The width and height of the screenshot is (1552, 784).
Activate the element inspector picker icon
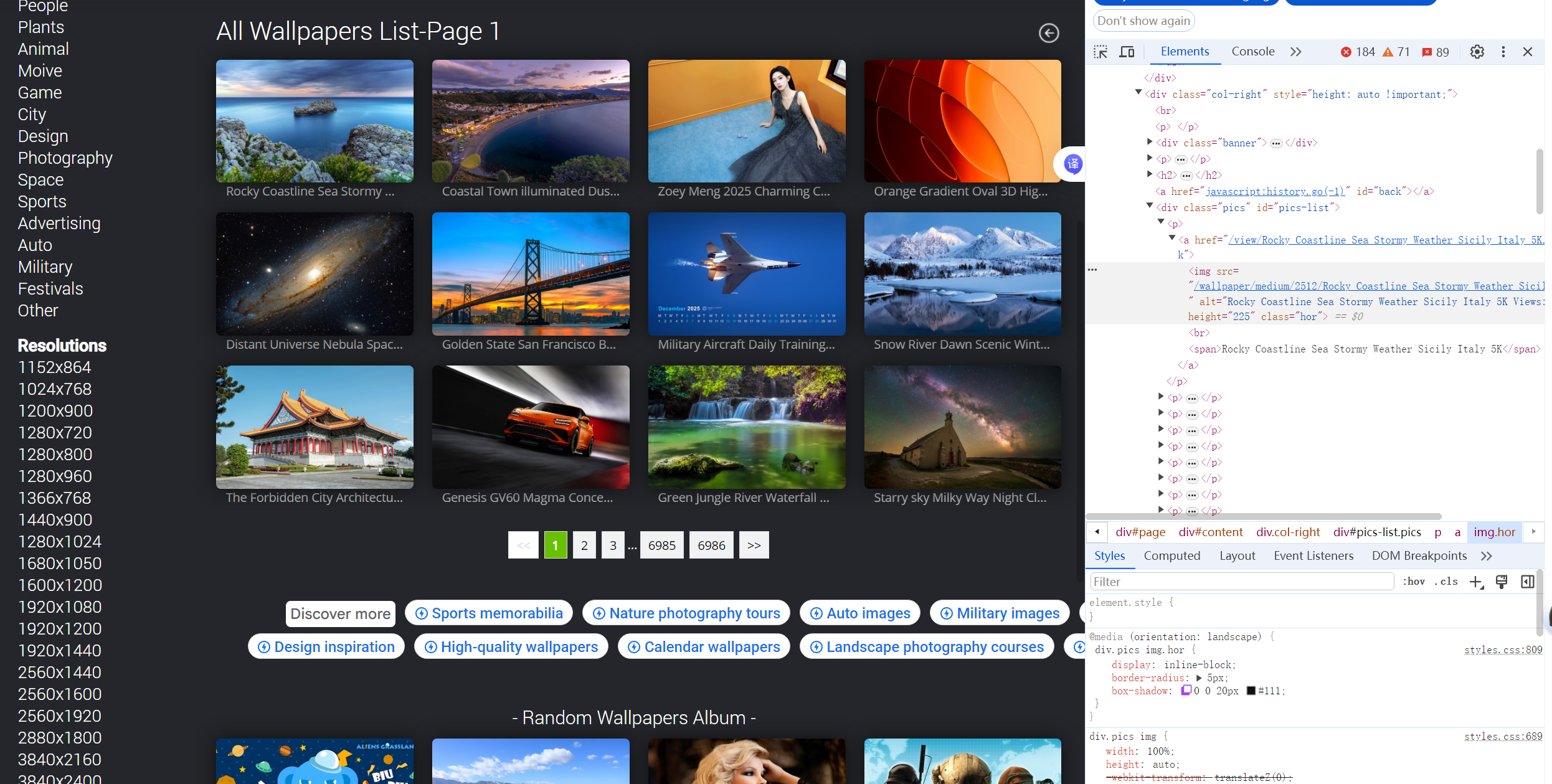pos(1100,52)
